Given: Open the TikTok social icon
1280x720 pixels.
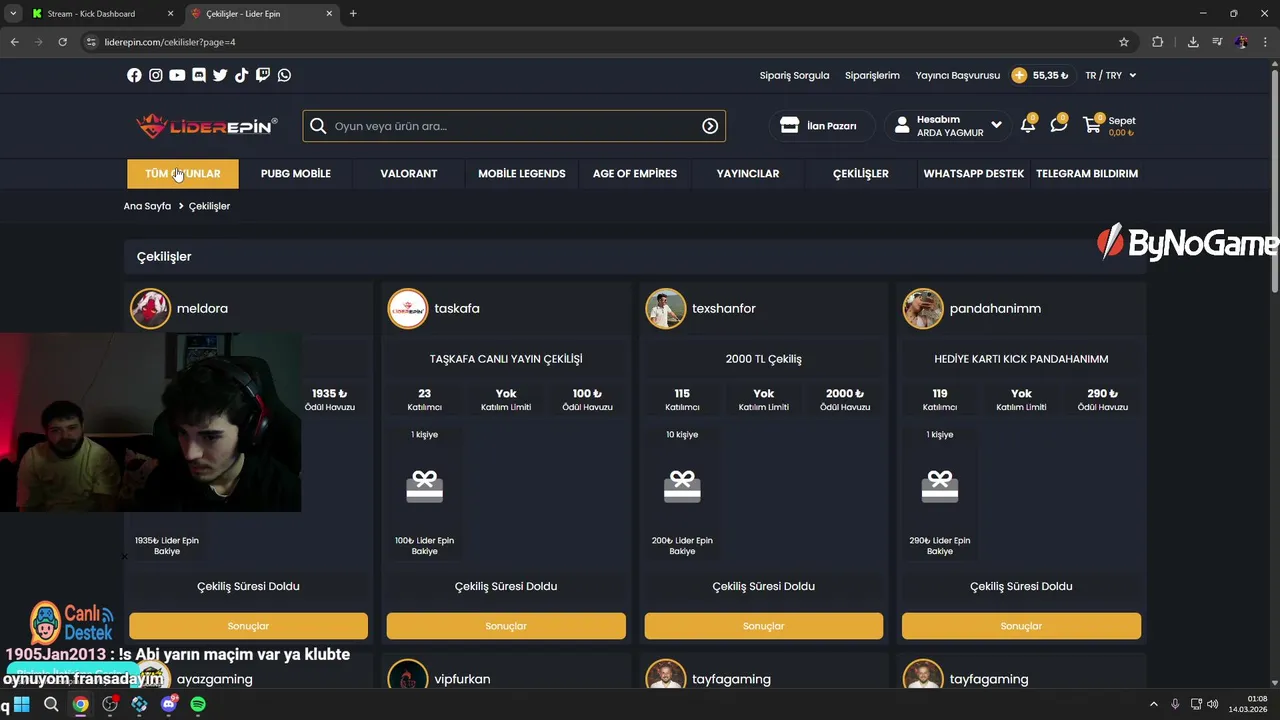Looking at the screenshot, I should pos(241,75).
